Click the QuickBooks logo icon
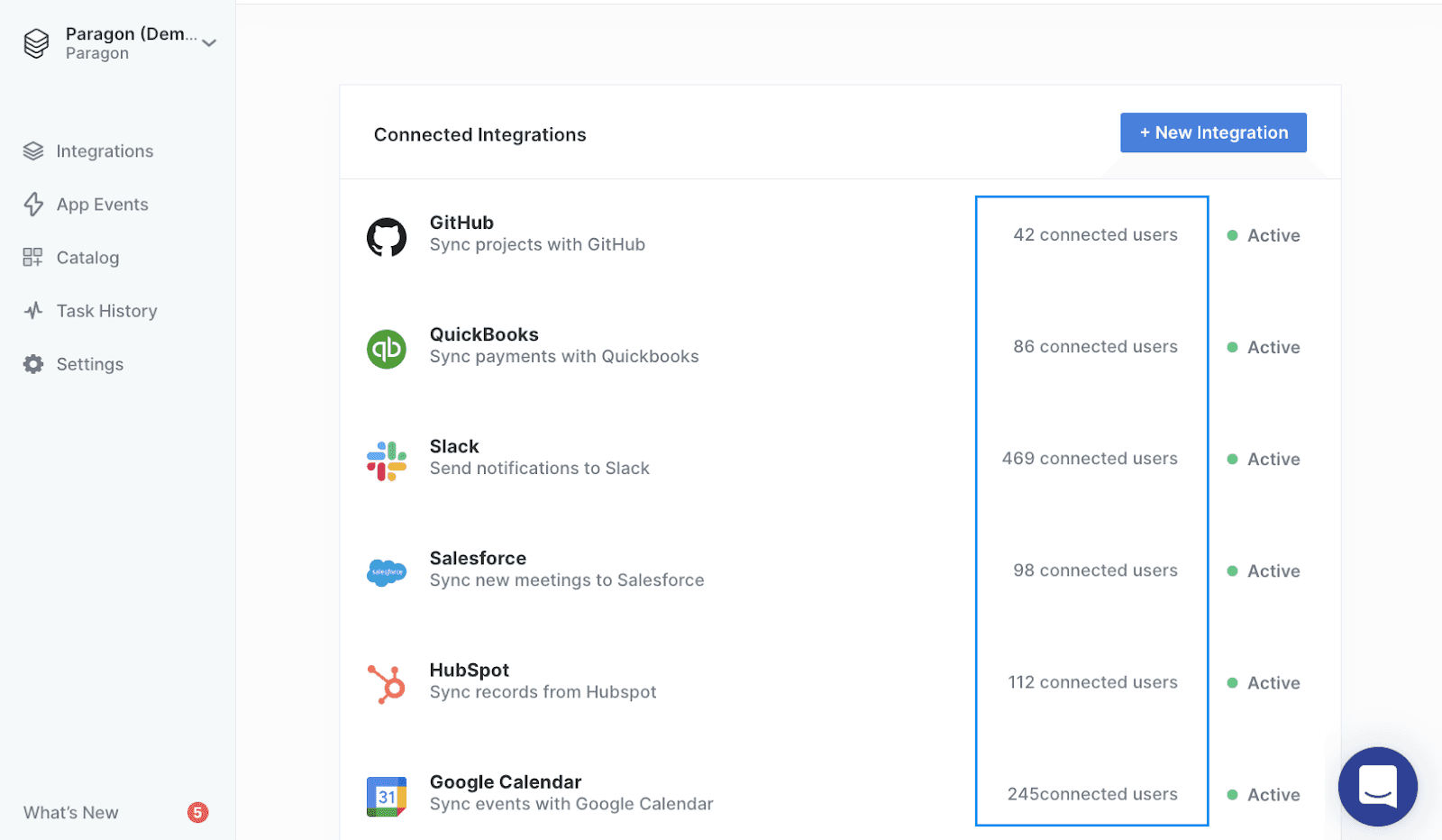 click(387, 349)
